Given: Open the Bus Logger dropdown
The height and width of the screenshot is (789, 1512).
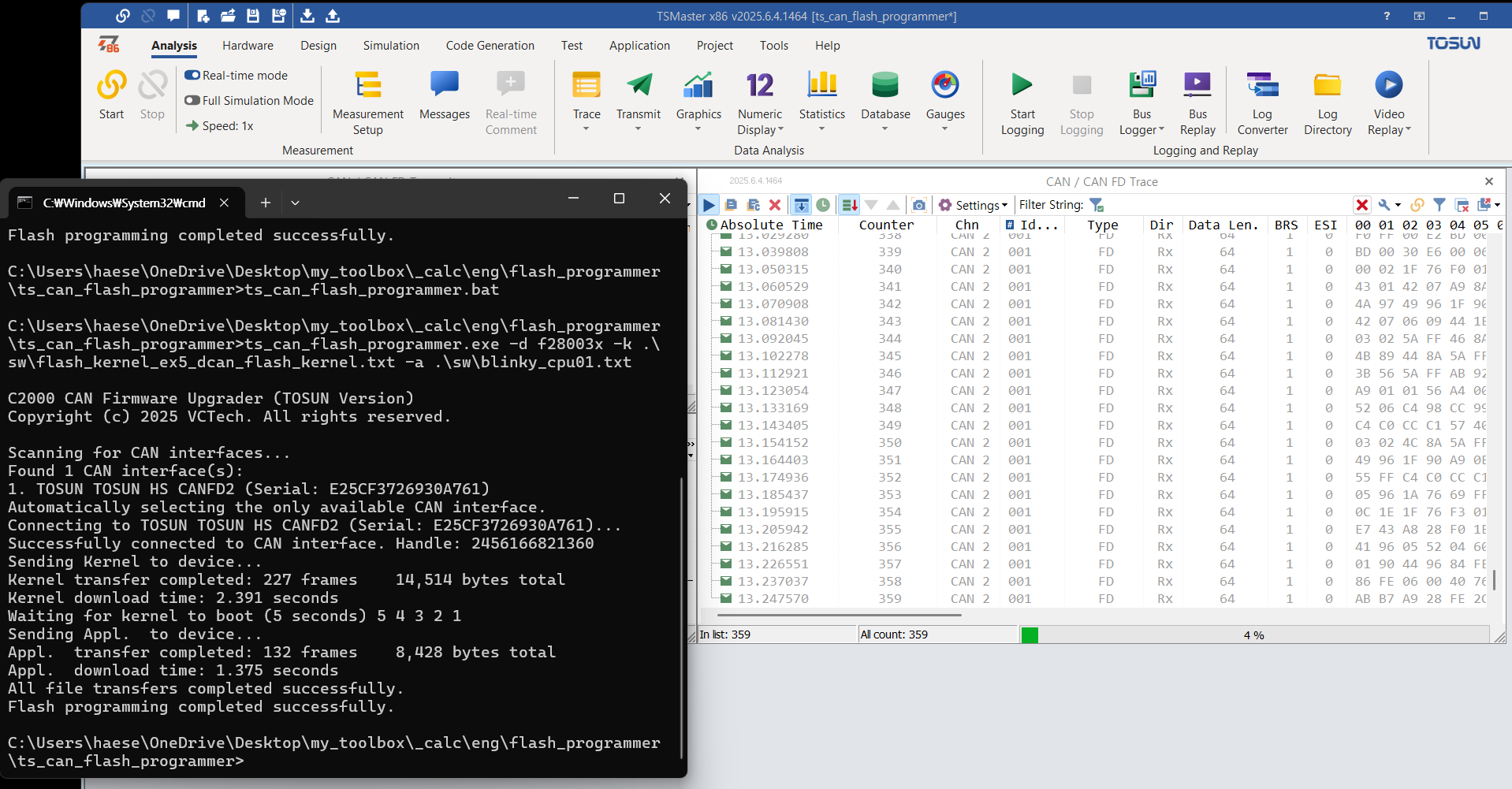Looking at the screenshot, I should tap(1161, 130).
